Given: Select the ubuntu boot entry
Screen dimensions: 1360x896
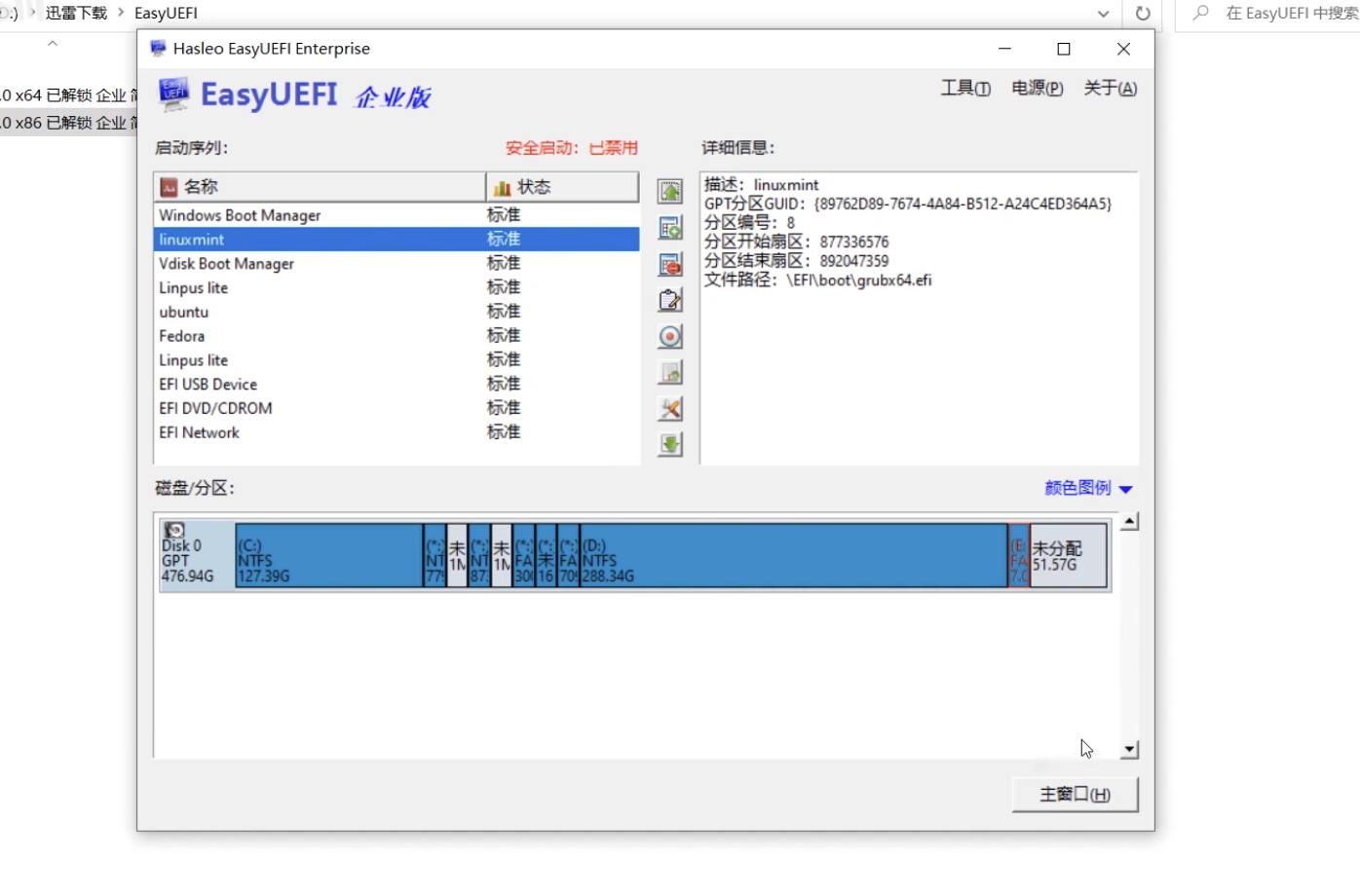Looking at the screenshot, I should (397, 312).
